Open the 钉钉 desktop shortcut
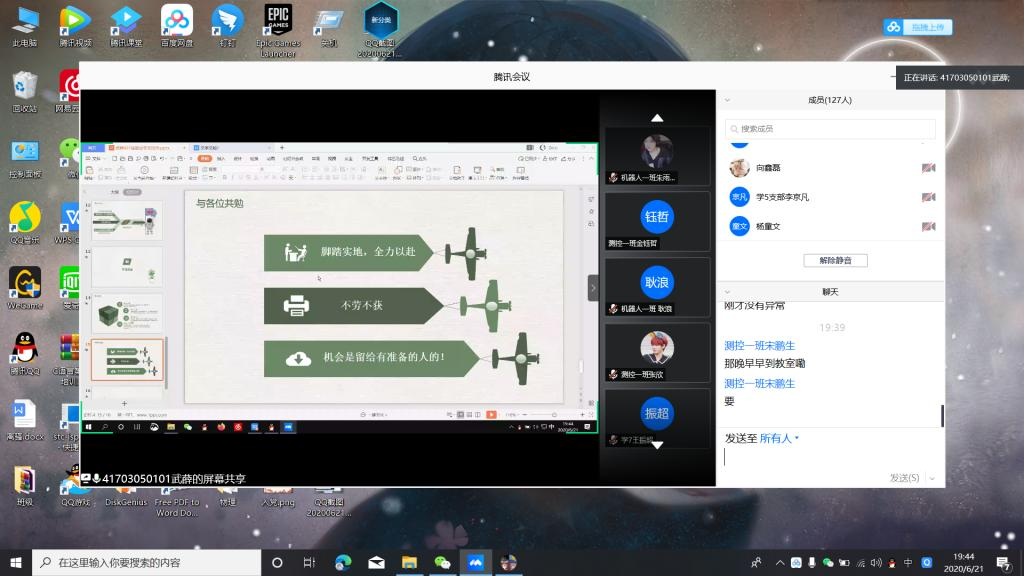1024x576 pixels. tap(227, 24)
